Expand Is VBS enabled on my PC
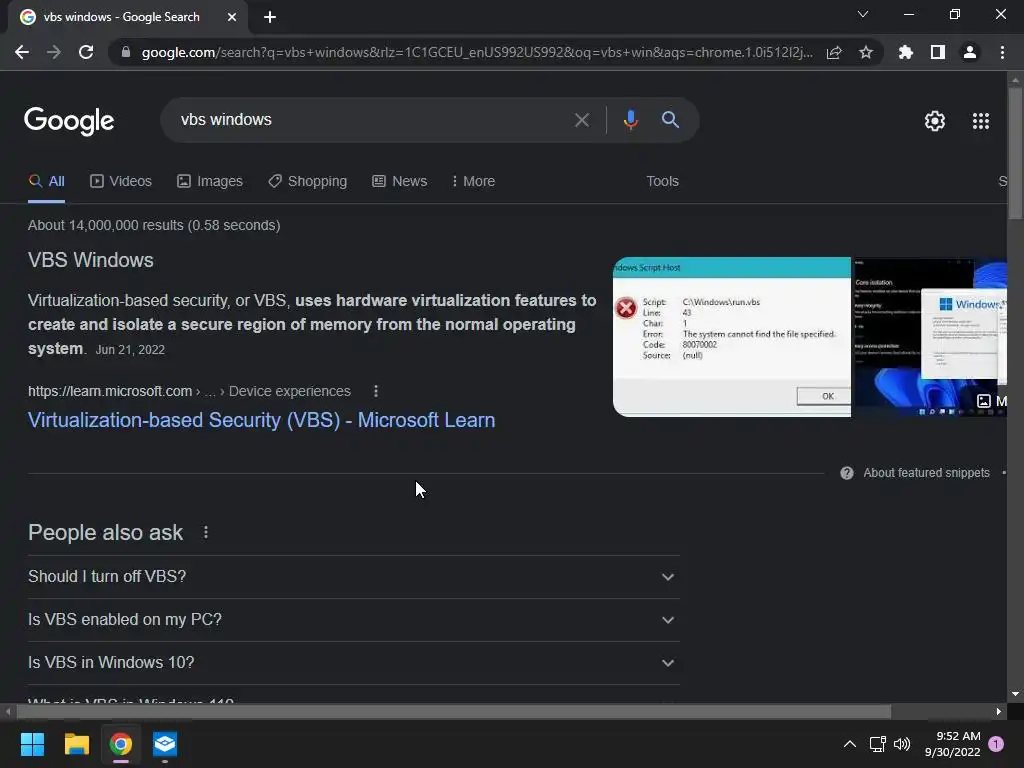 353,620
